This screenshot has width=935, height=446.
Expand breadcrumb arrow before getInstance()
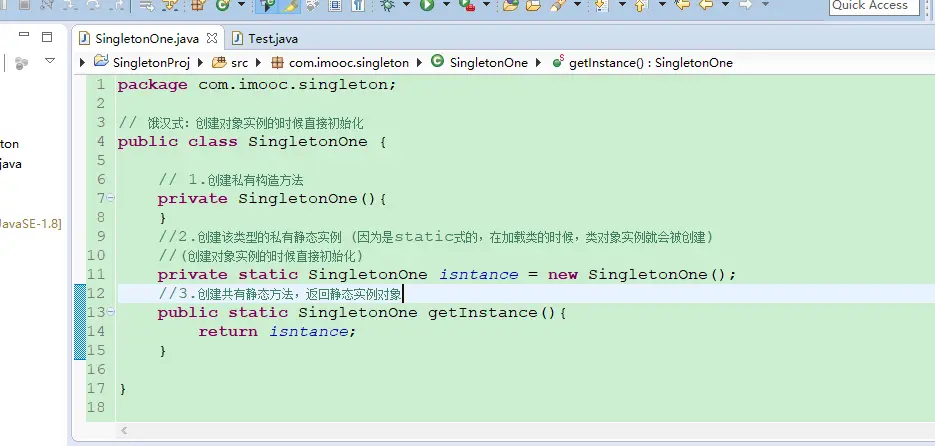pyautogui.click(x=539, y=62)
